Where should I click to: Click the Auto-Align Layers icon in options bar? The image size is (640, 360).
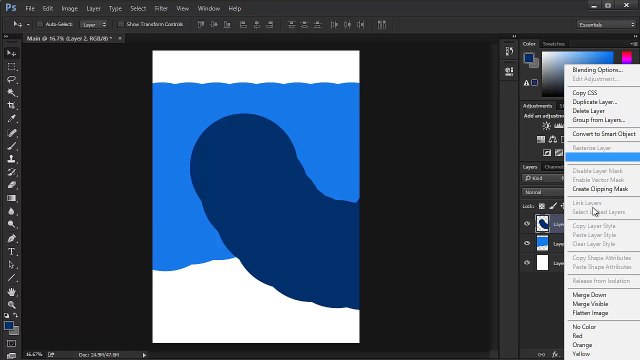pyautogui.click(x=382, y=24)
